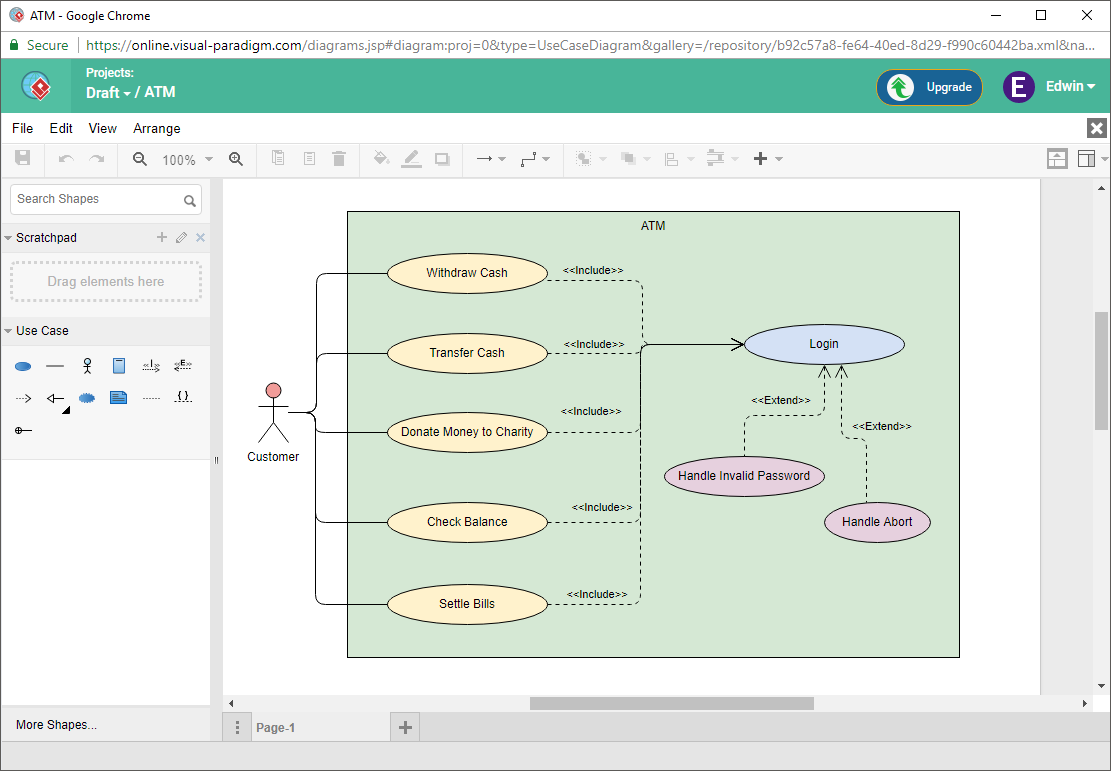The width and height of the screenshot is (1111, 771).
Task: Click the Undo arrow in toolbar
Action: [x=66, y=159]
